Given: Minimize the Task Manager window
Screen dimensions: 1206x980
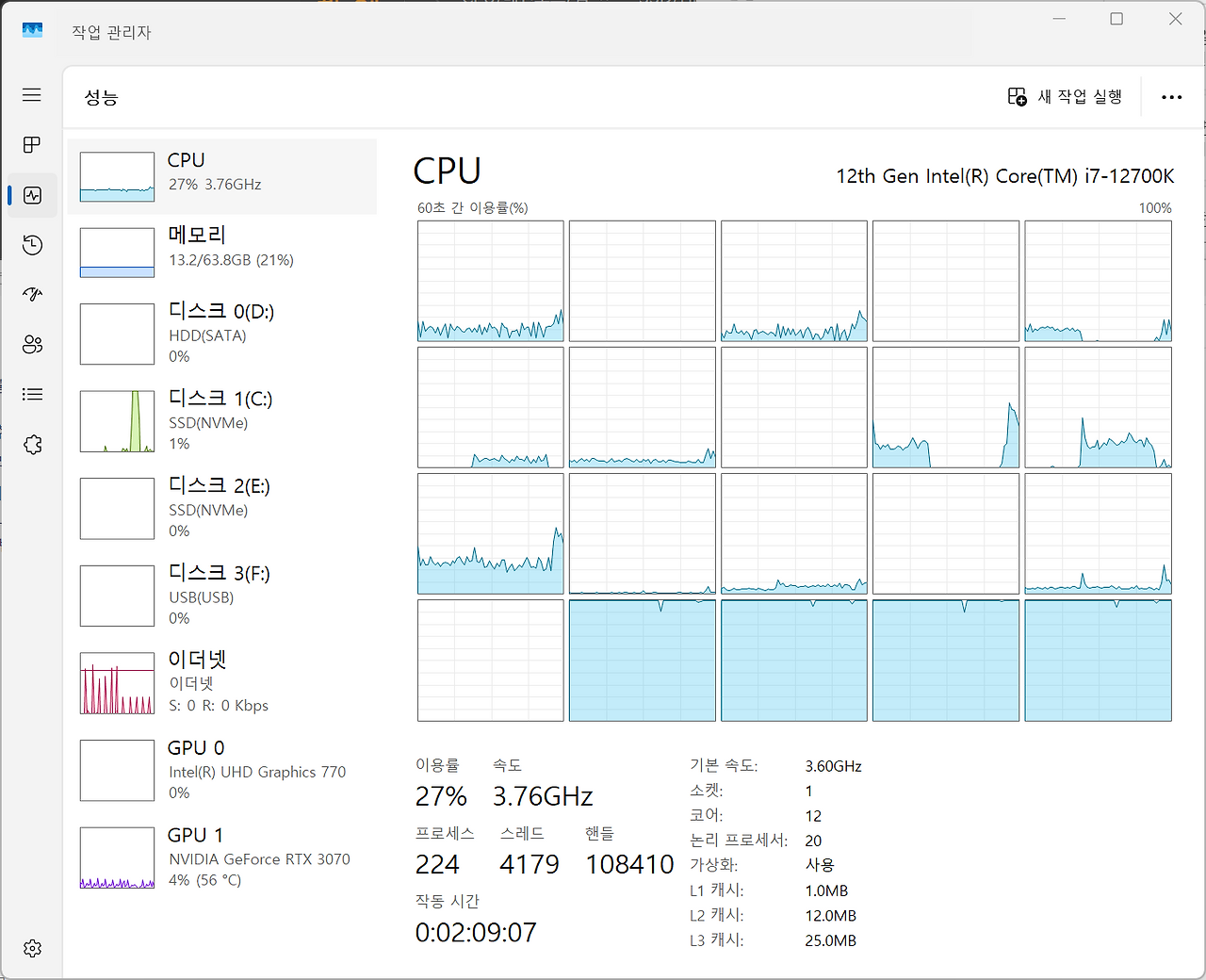Looking at the screenshot, I should pyautogui.click(x=1060, y=19).
